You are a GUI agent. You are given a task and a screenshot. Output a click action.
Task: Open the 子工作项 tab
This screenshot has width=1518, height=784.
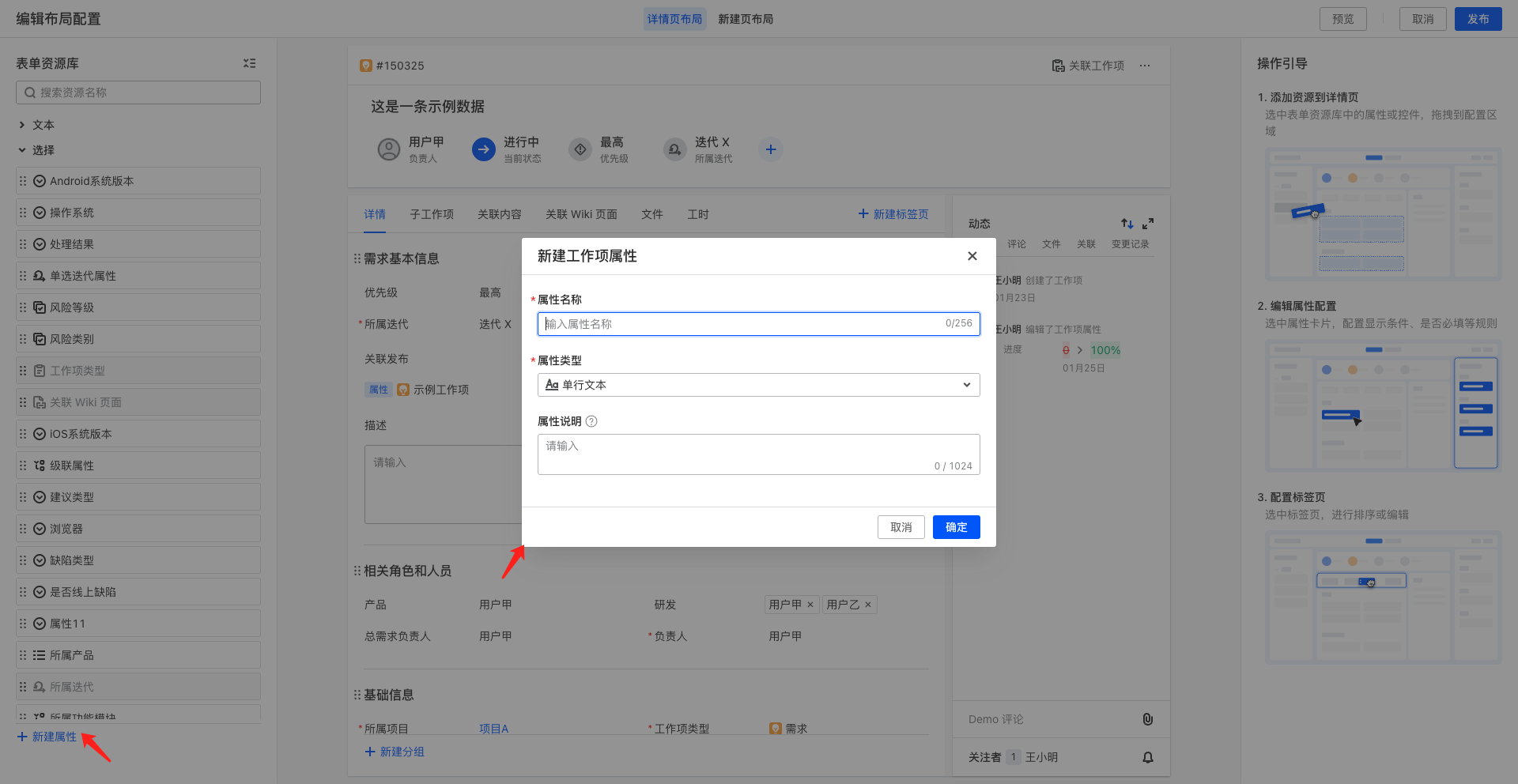click(x=432, y=214)
